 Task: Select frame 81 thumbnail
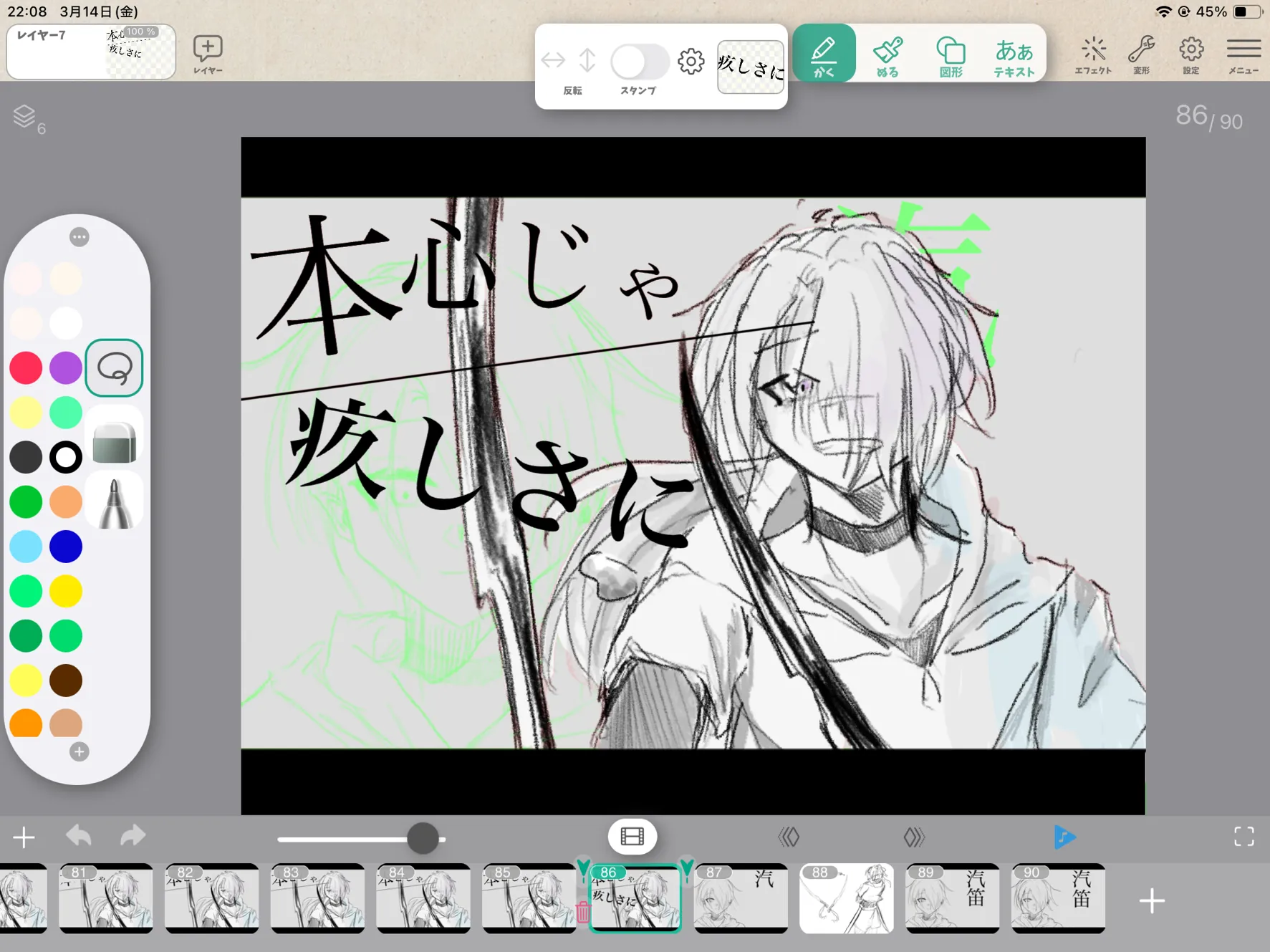[106, 898]
